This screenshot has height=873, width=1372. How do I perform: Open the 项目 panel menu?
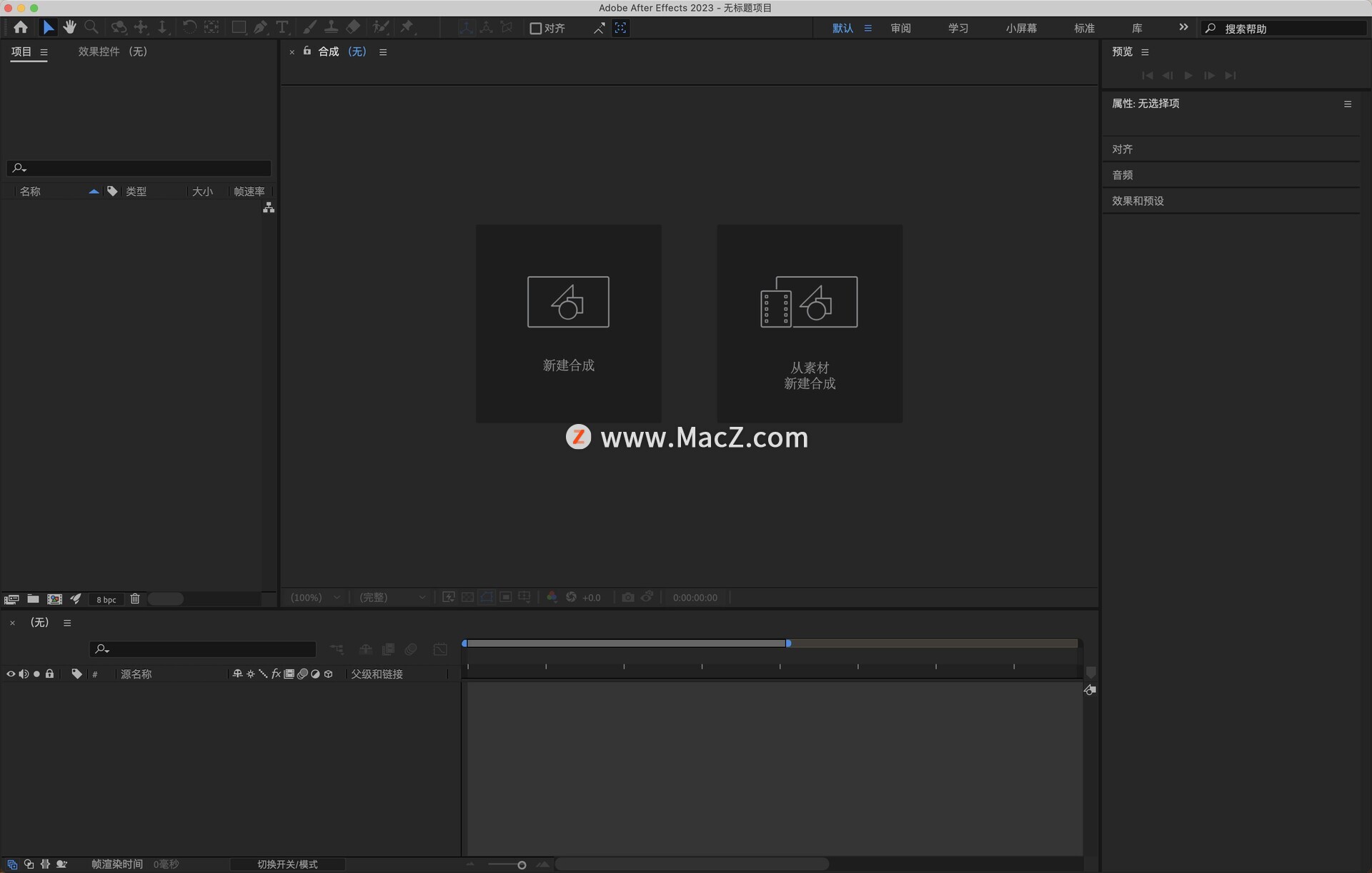pyautogui.click(x=44, y=52)
